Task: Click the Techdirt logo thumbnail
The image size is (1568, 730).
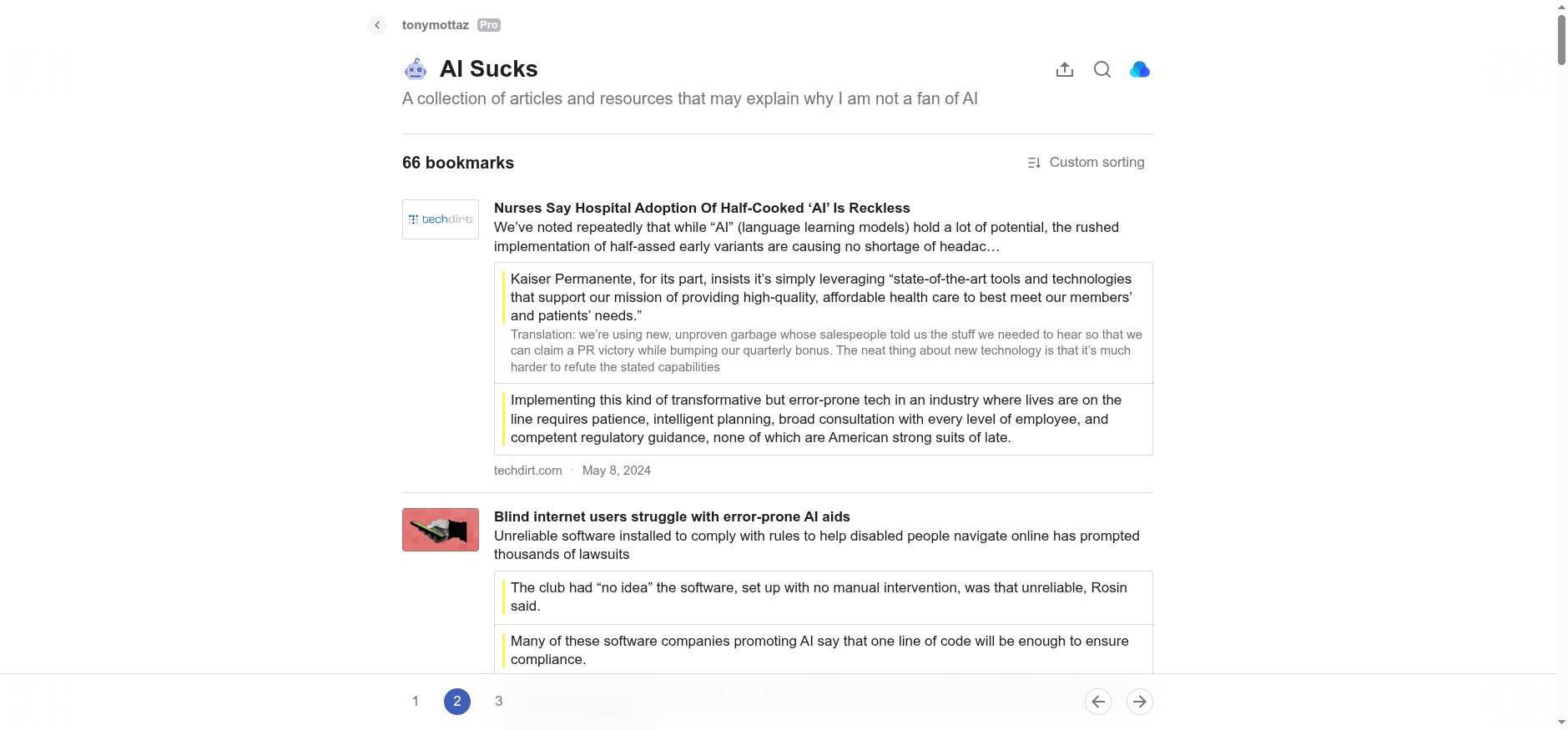Action: click(441, 219)
